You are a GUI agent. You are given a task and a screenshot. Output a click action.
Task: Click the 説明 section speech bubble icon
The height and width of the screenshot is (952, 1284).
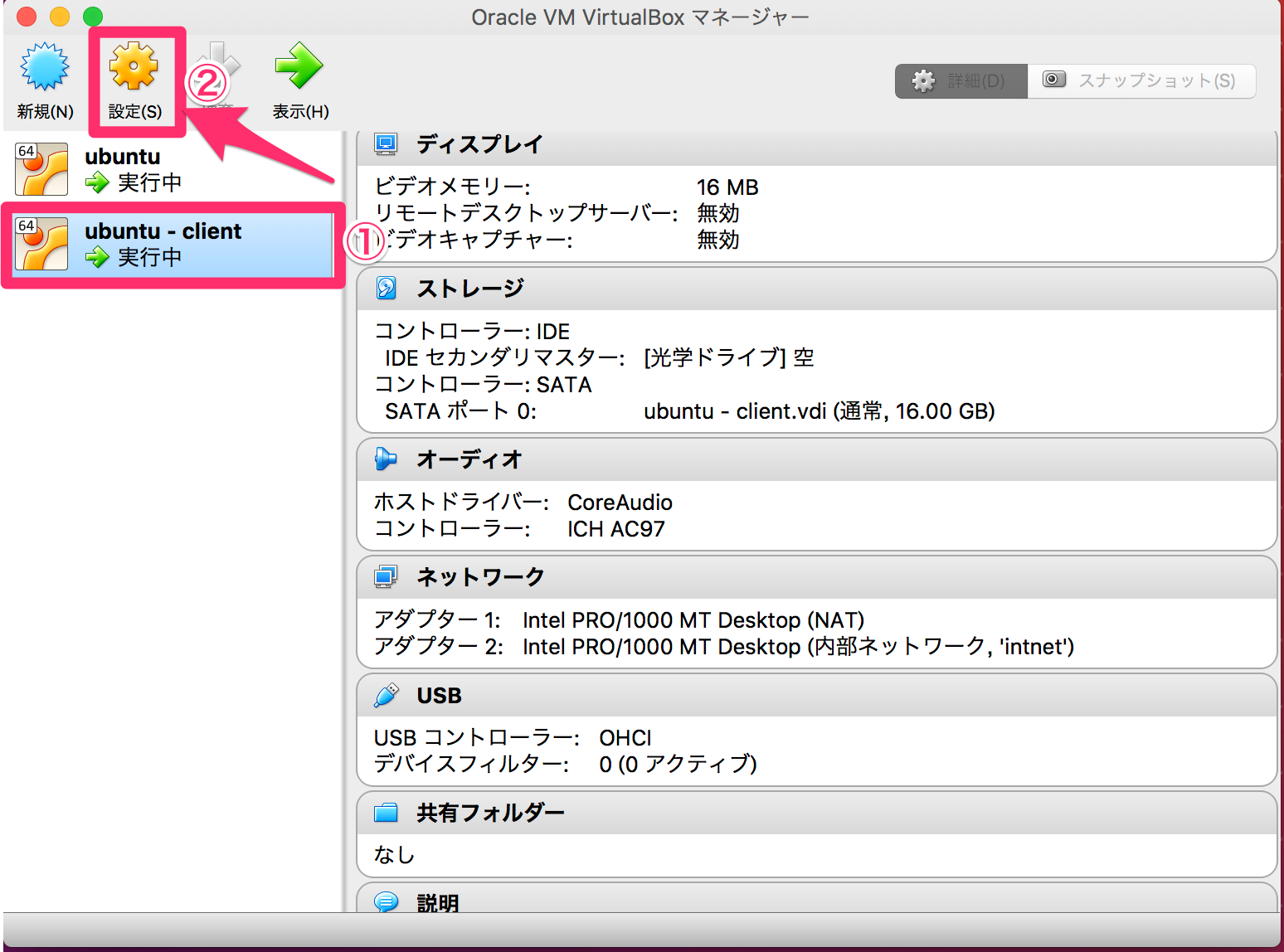387,901
